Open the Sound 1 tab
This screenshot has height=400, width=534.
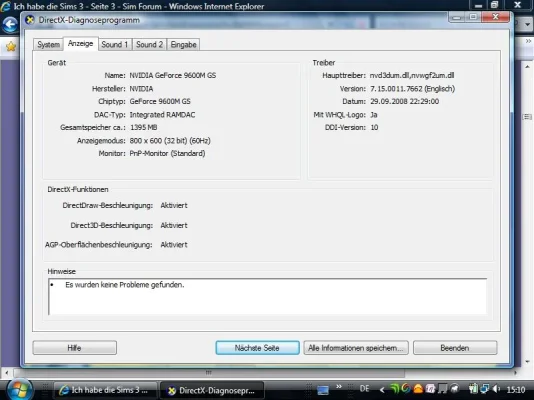point(115,45)
